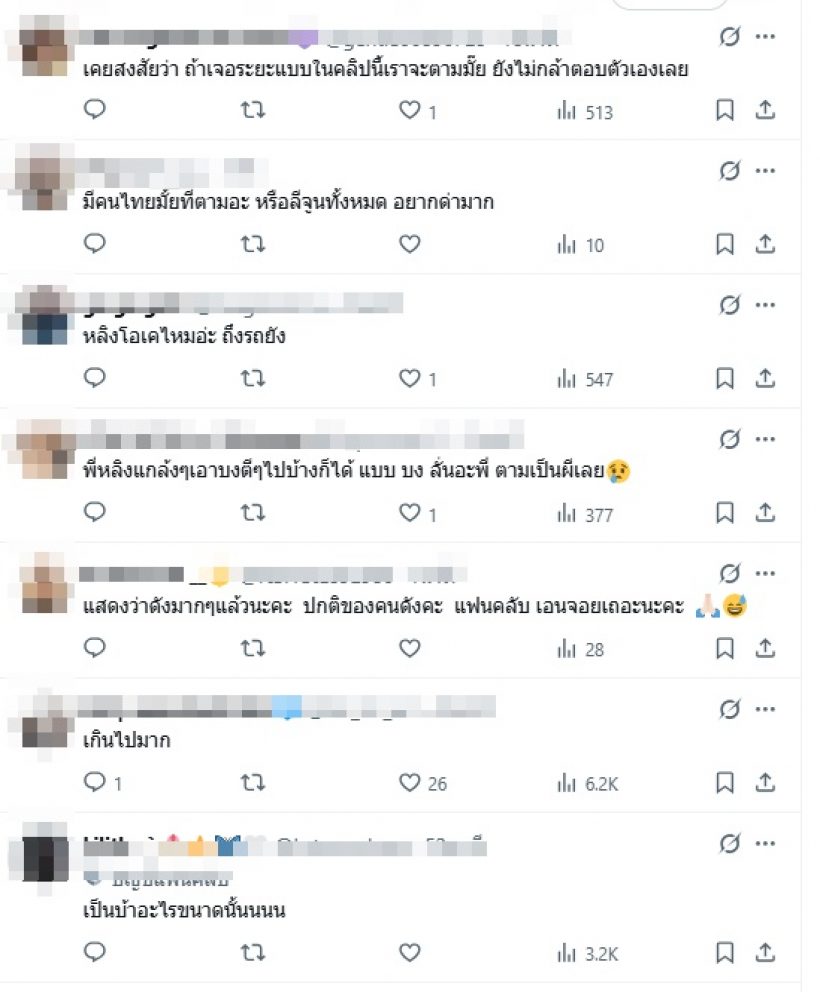Open more options on first comment
Screen dimensions: 820x992
click(766, 37)
